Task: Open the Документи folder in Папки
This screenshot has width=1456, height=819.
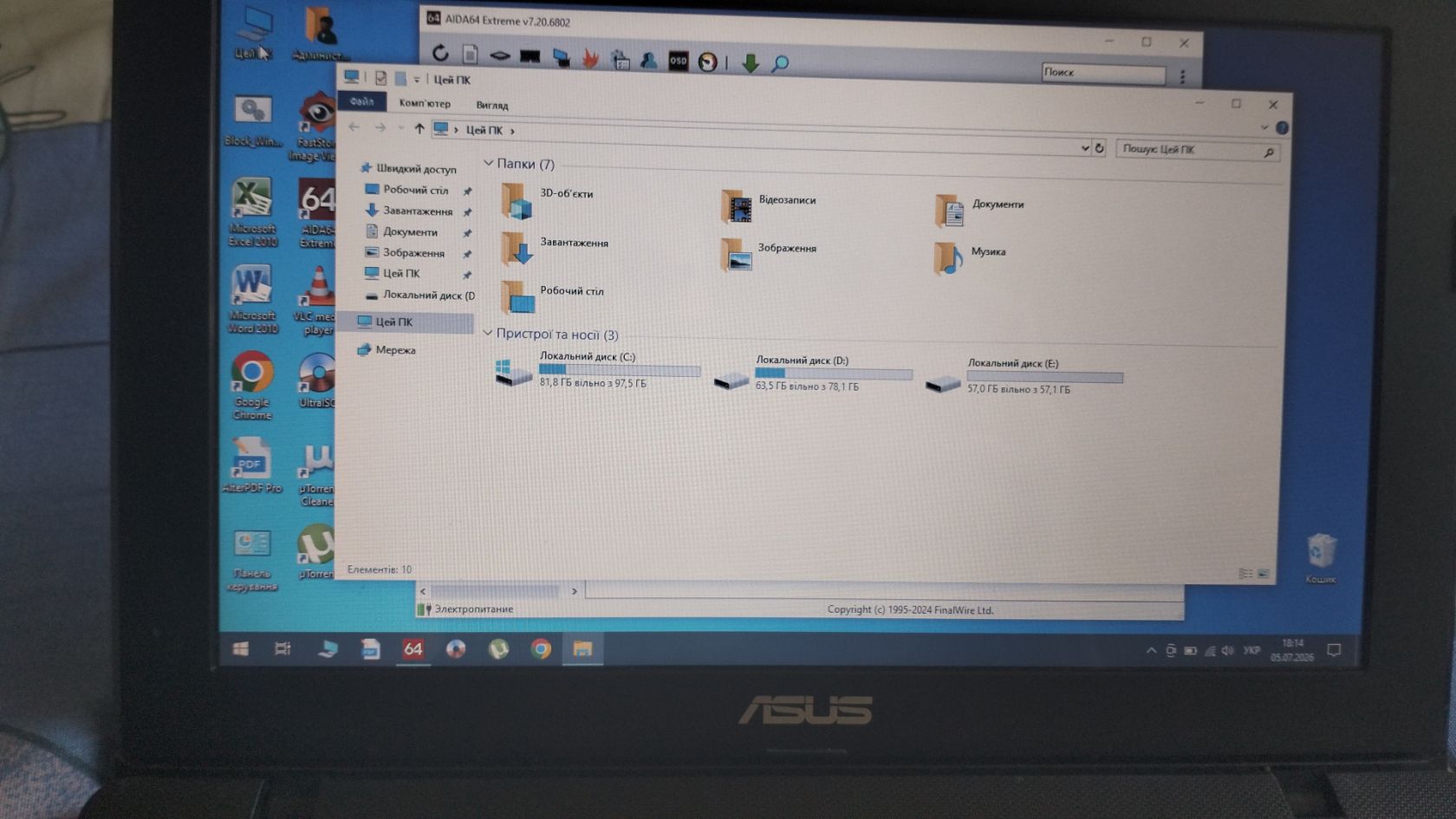Action: pos(980,210)
